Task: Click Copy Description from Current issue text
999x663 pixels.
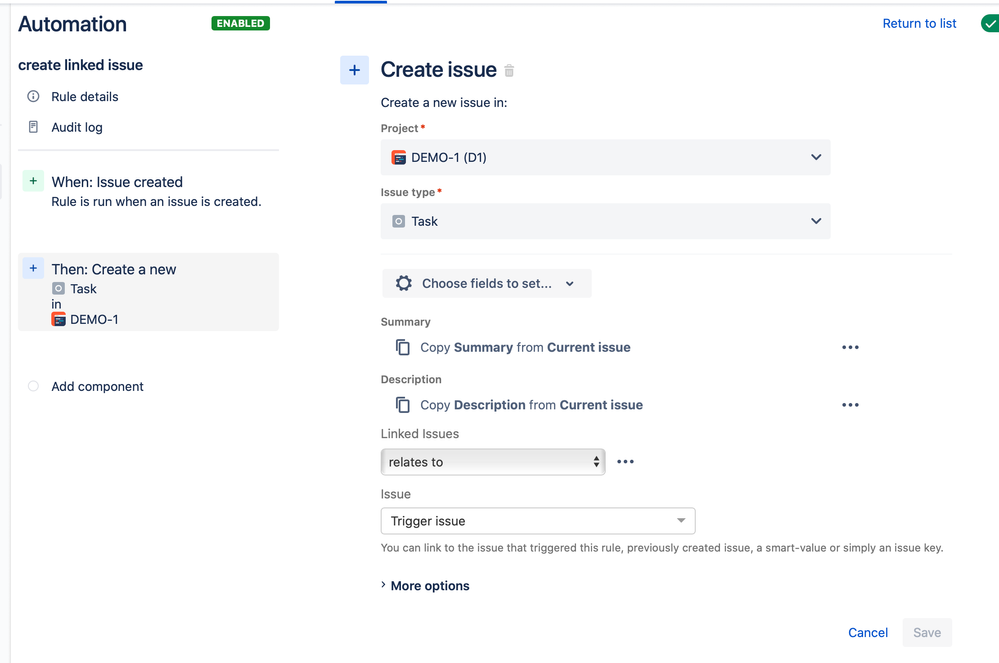Action: [x=531, y=404]
